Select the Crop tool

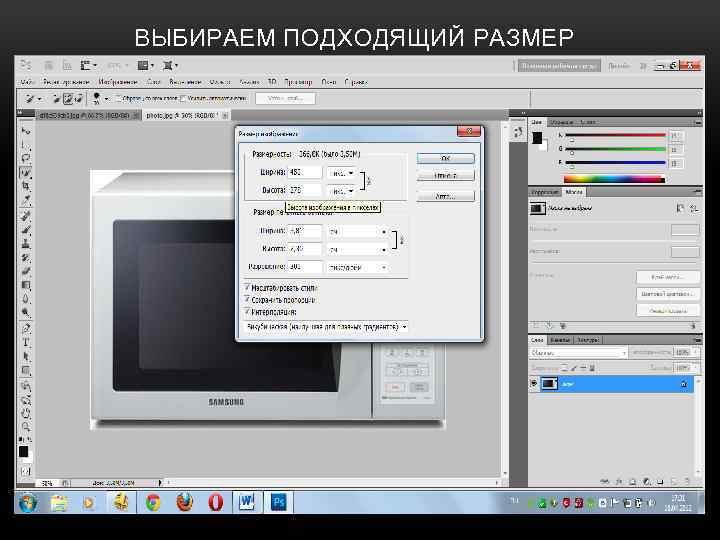click(x=26, y=186)
